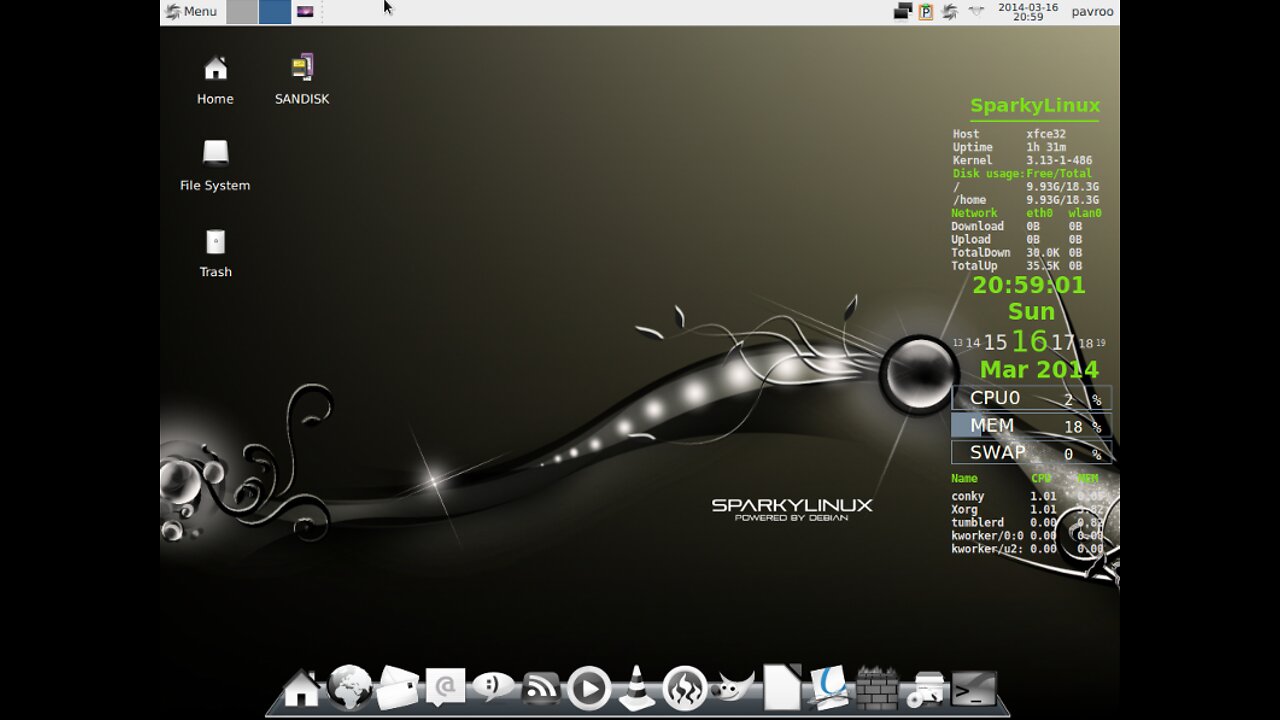
Task: Click the /home 9.93G/18.3G line
Action: [x=1025, y=200]
